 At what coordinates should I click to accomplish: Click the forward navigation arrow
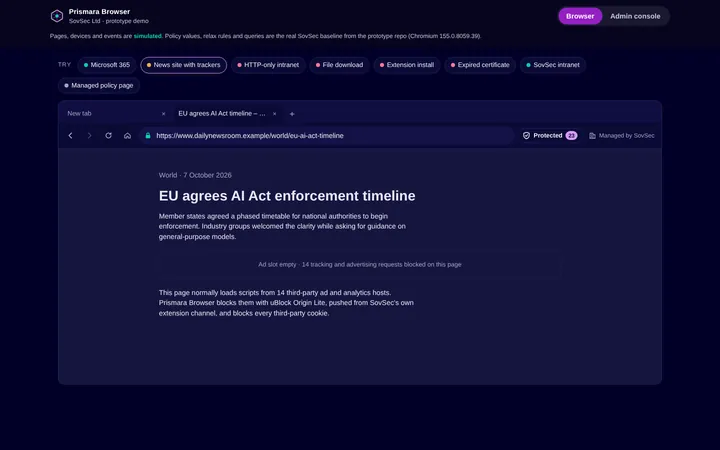pos(90,135)
